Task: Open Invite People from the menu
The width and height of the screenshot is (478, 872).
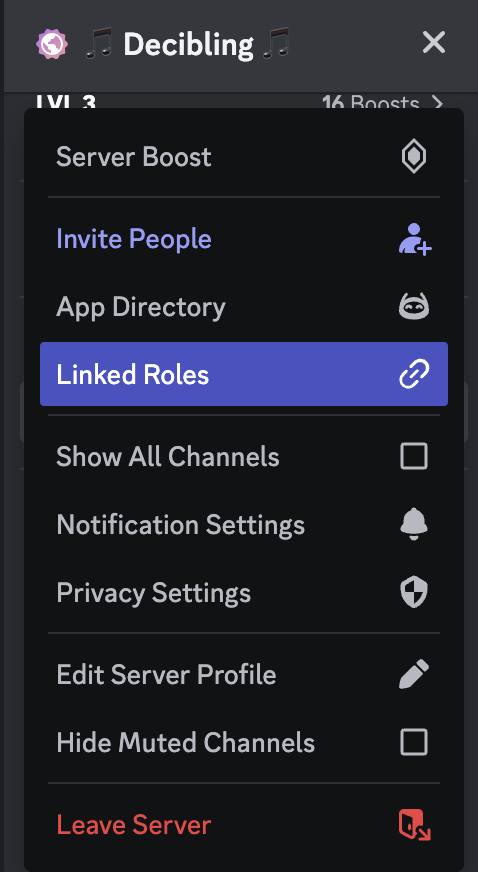Action: [244, 239]
